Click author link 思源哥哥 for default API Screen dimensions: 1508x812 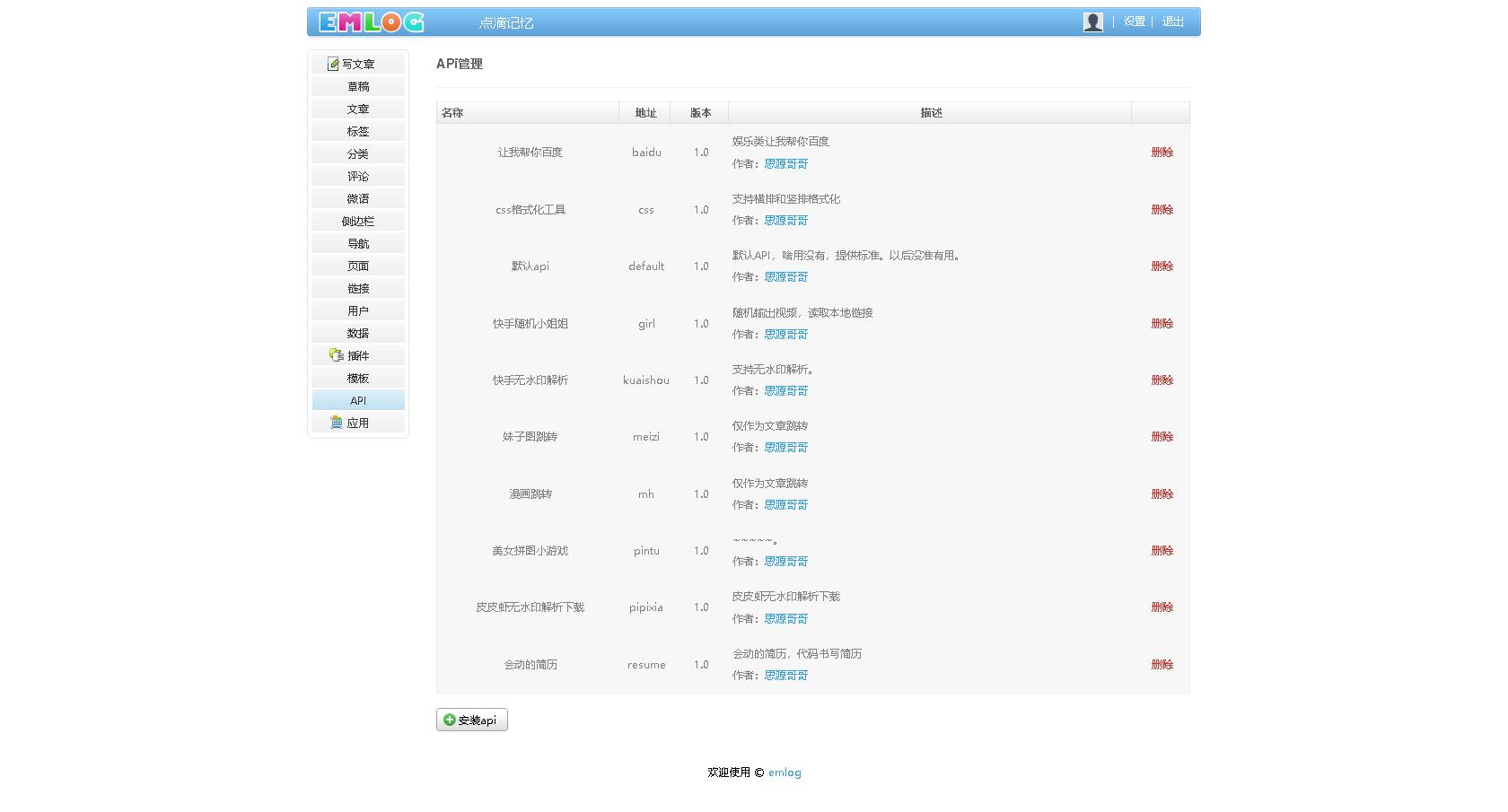(x=785, y=276)
